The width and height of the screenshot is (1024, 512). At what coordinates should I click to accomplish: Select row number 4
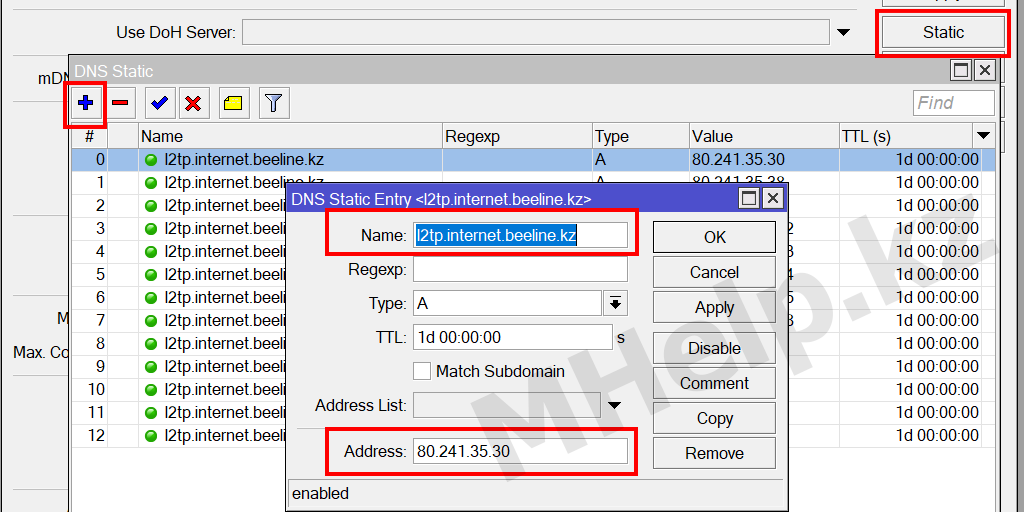pyautogui.click(x=100, y=251)
